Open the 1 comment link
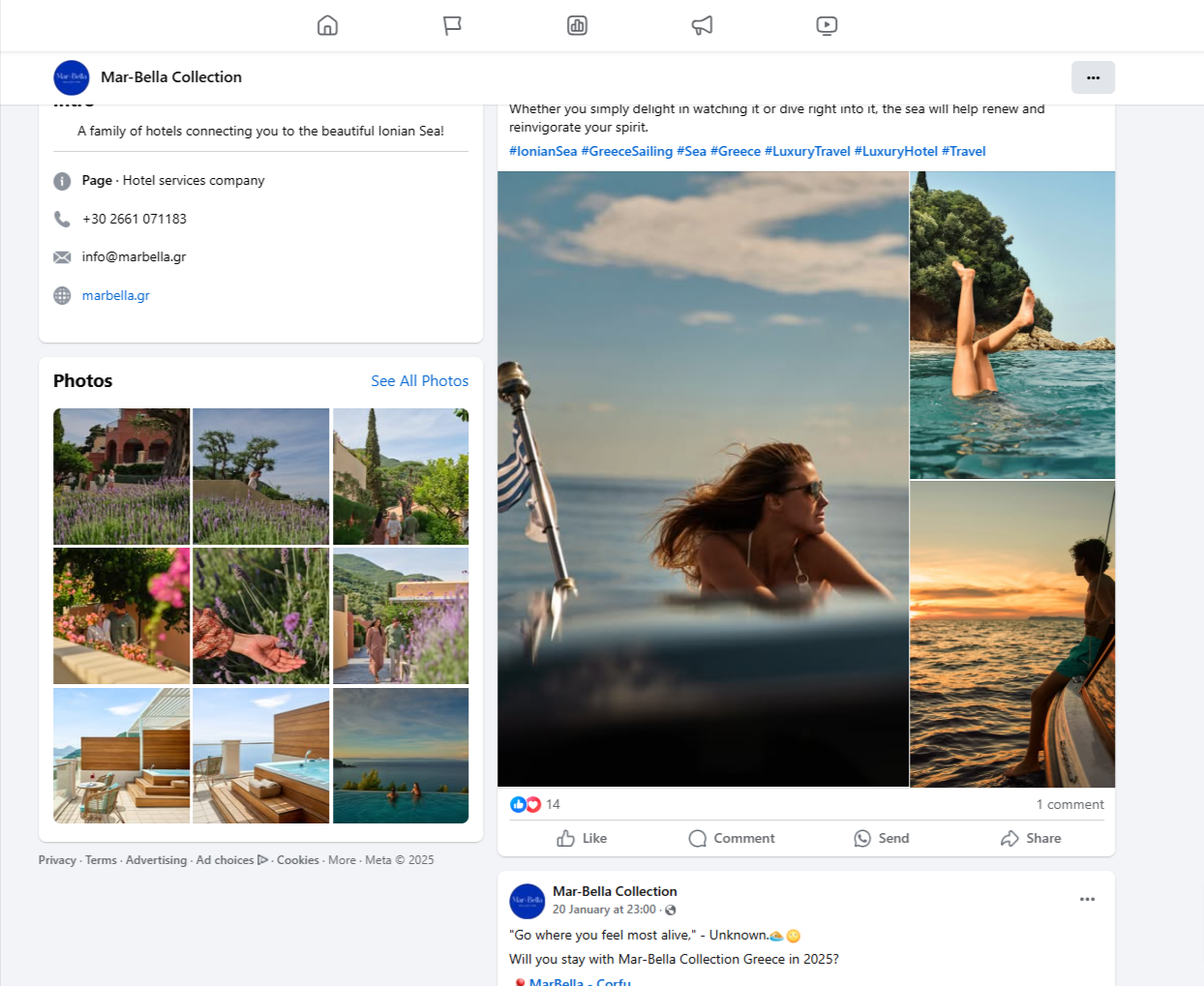This screenshot has width=1204, height=986. tap(1069, 804)
